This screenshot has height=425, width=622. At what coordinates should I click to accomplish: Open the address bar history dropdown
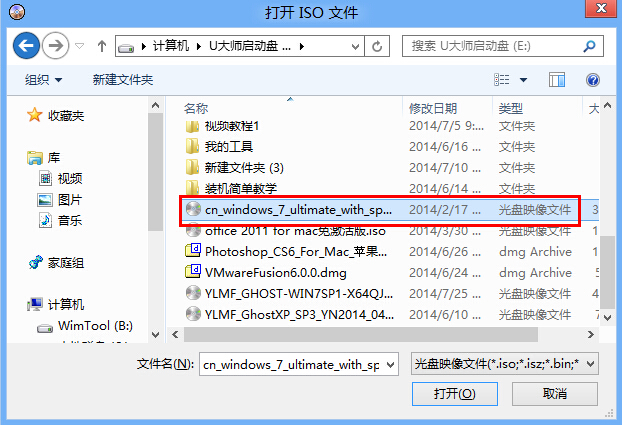click(x=355, y=46)
